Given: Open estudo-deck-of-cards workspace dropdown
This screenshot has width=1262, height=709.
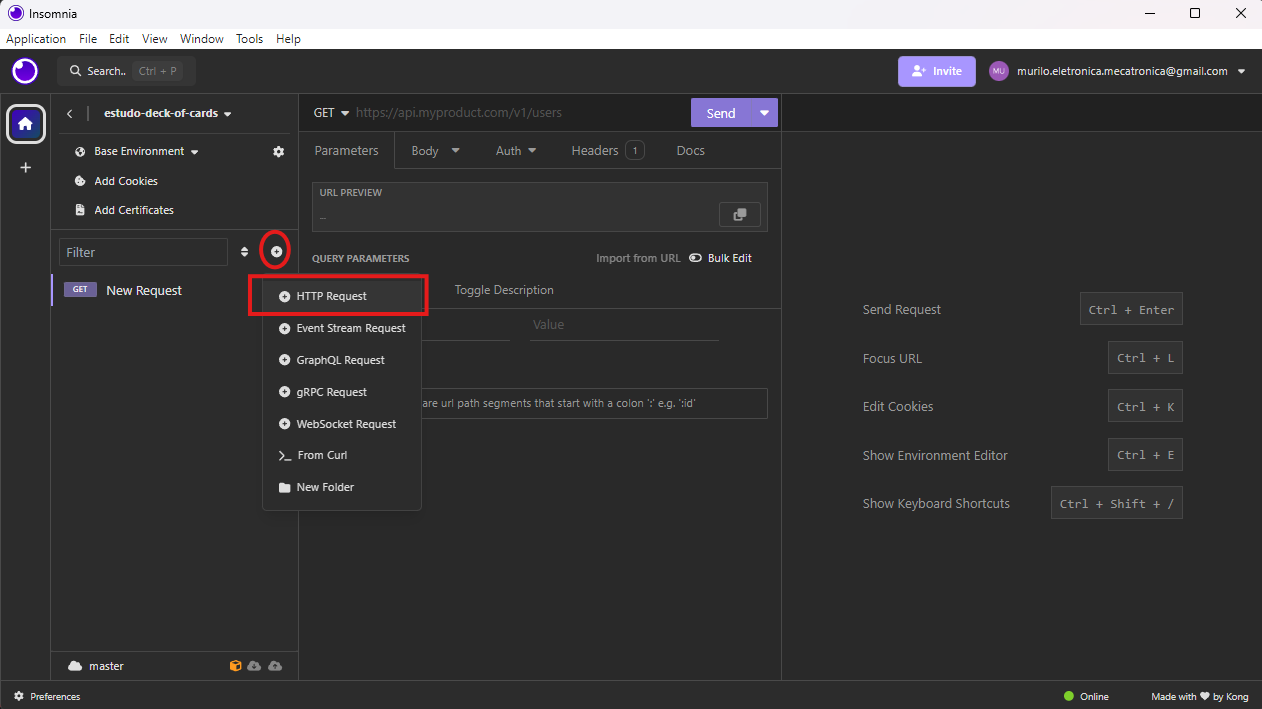Looking at the screenshot, I should [x=168, y=114].
